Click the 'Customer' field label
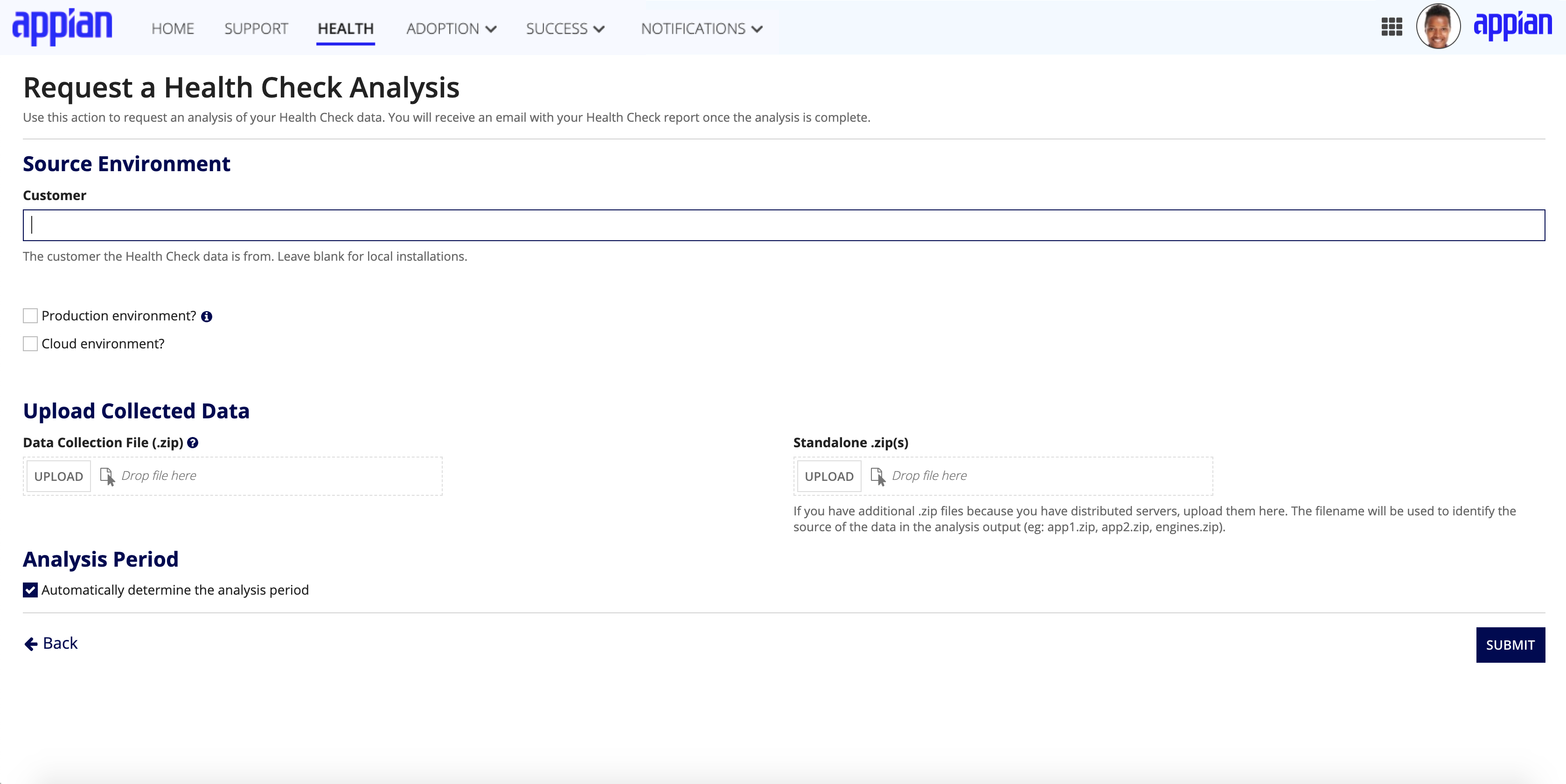Screen dimensions: 1566x784 55,196
